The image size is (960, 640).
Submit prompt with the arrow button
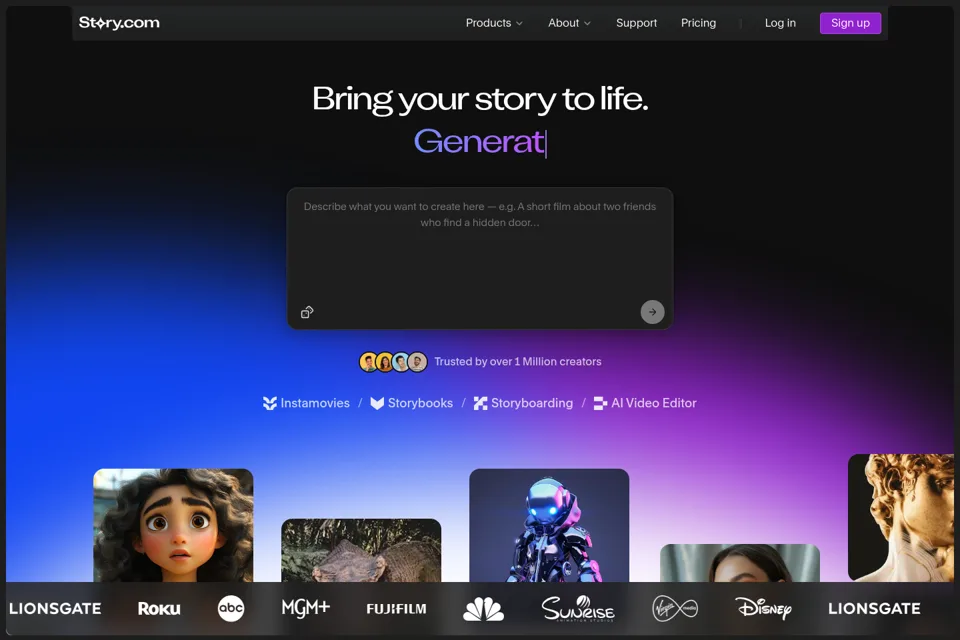pyautogui.click(x=652, y=312)
